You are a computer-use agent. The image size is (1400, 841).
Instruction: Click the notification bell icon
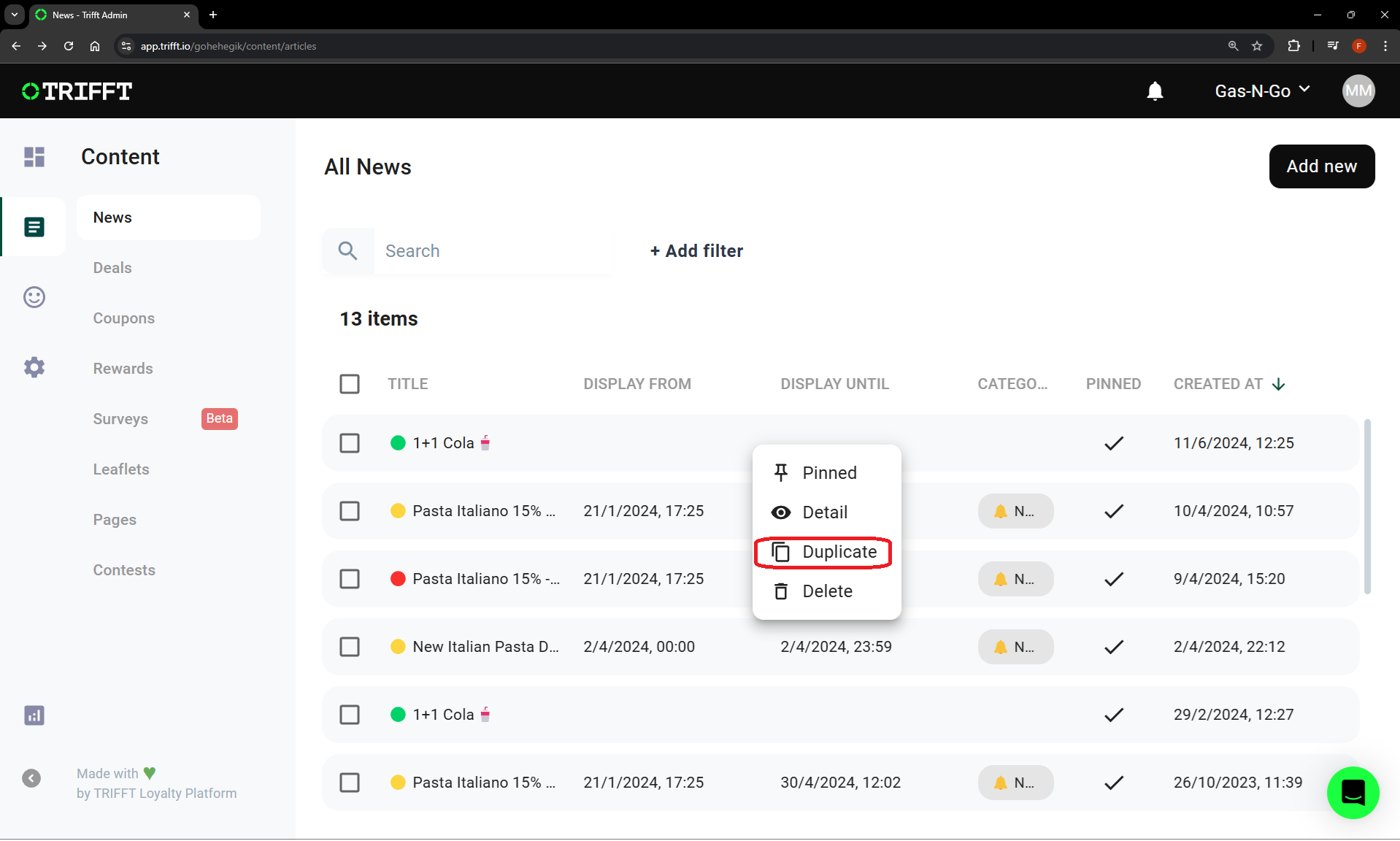click(1155, 91)
